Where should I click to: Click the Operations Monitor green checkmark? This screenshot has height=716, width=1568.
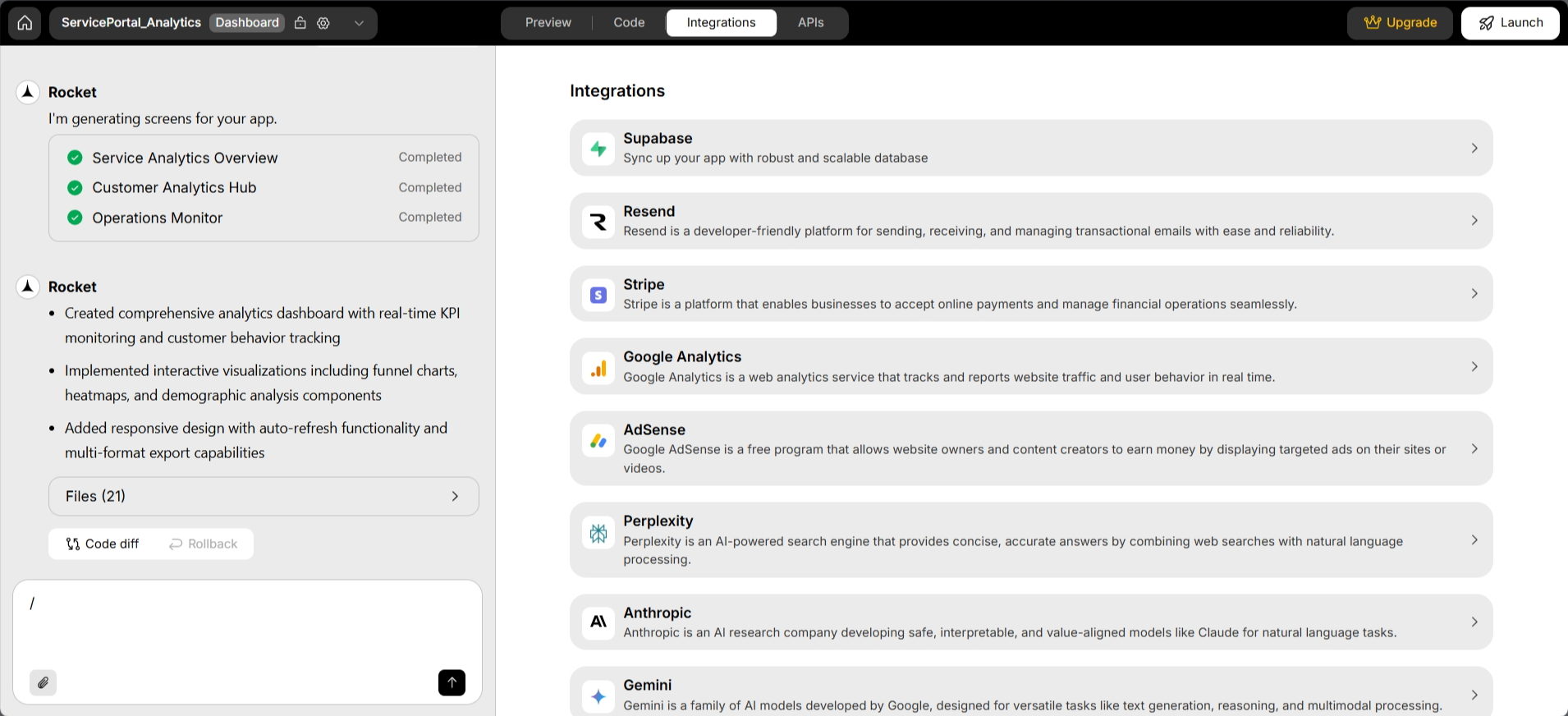point(75,218)
